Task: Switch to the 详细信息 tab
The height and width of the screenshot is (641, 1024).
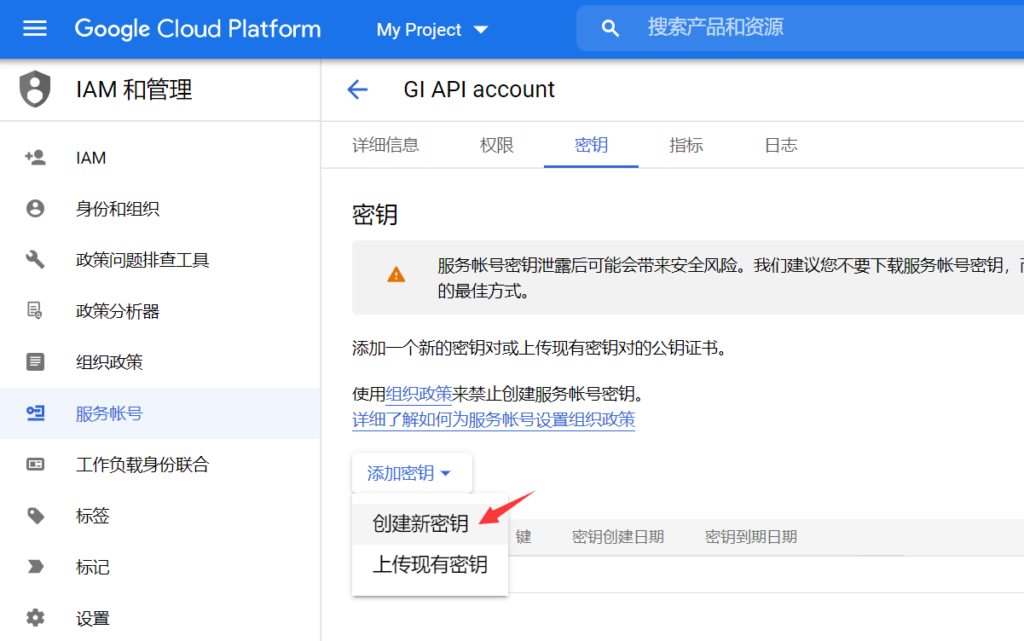Action: click(385, 146)
